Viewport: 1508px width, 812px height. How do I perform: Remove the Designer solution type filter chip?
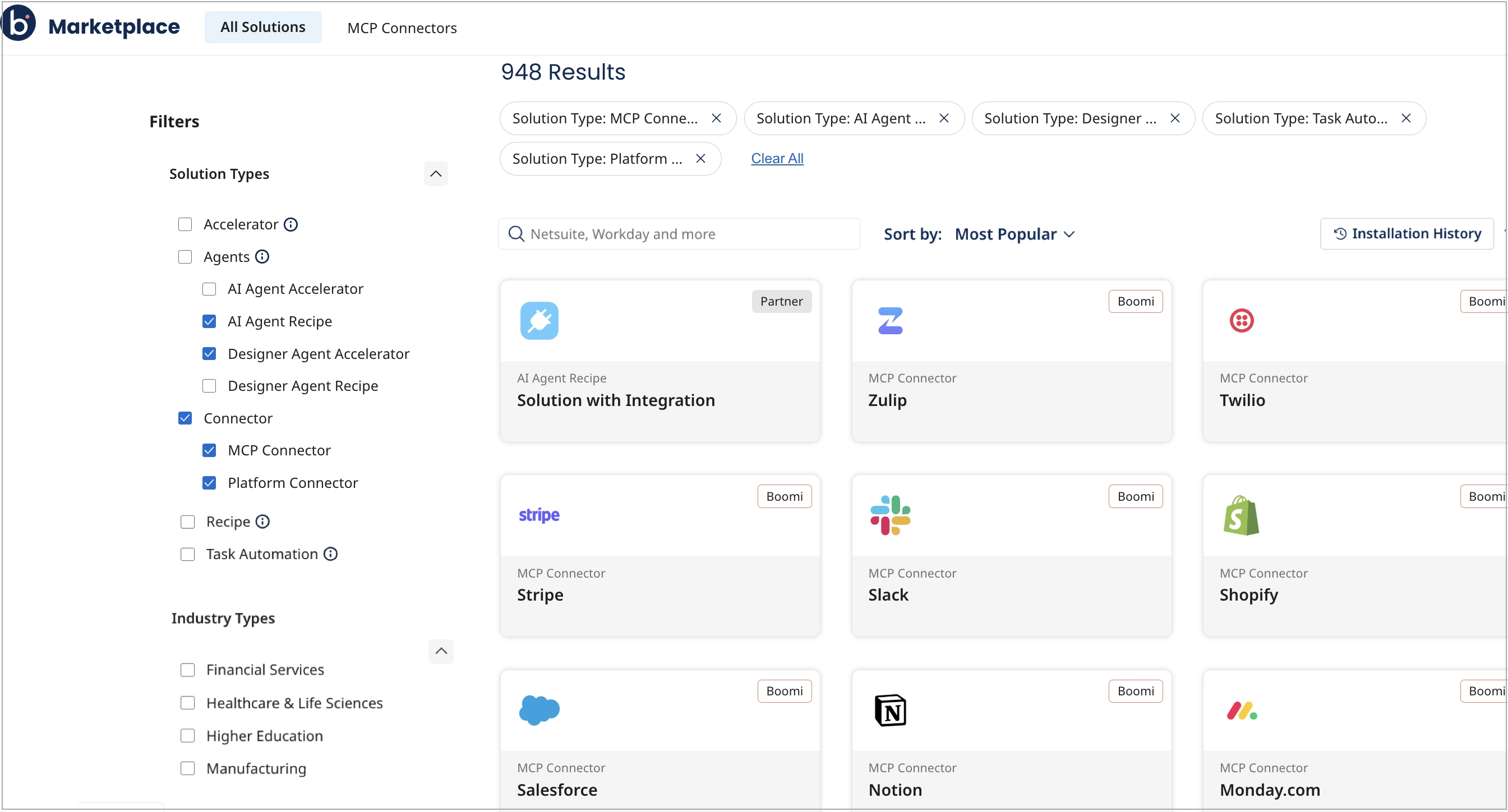(x=1174, y=118)
